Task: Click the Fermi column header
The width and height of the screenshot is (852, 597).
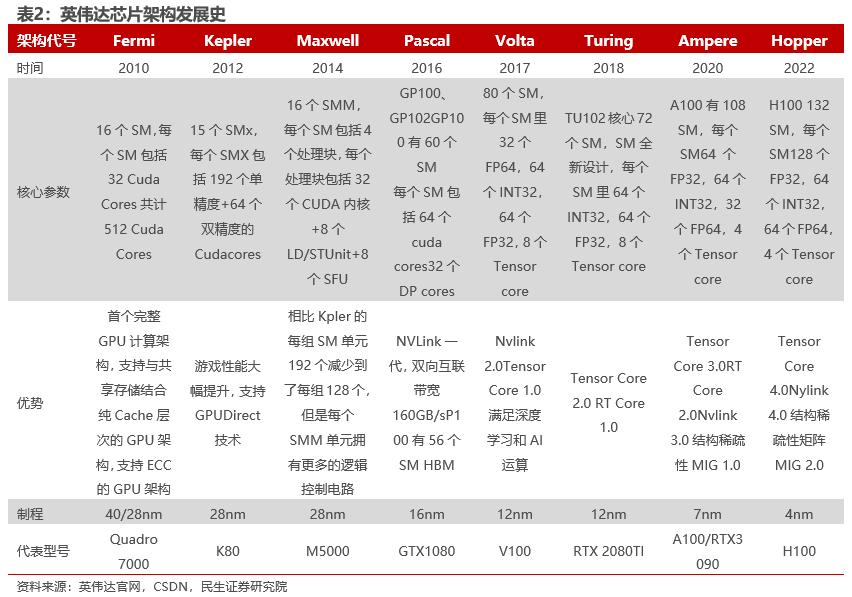Action: point(134,40)
